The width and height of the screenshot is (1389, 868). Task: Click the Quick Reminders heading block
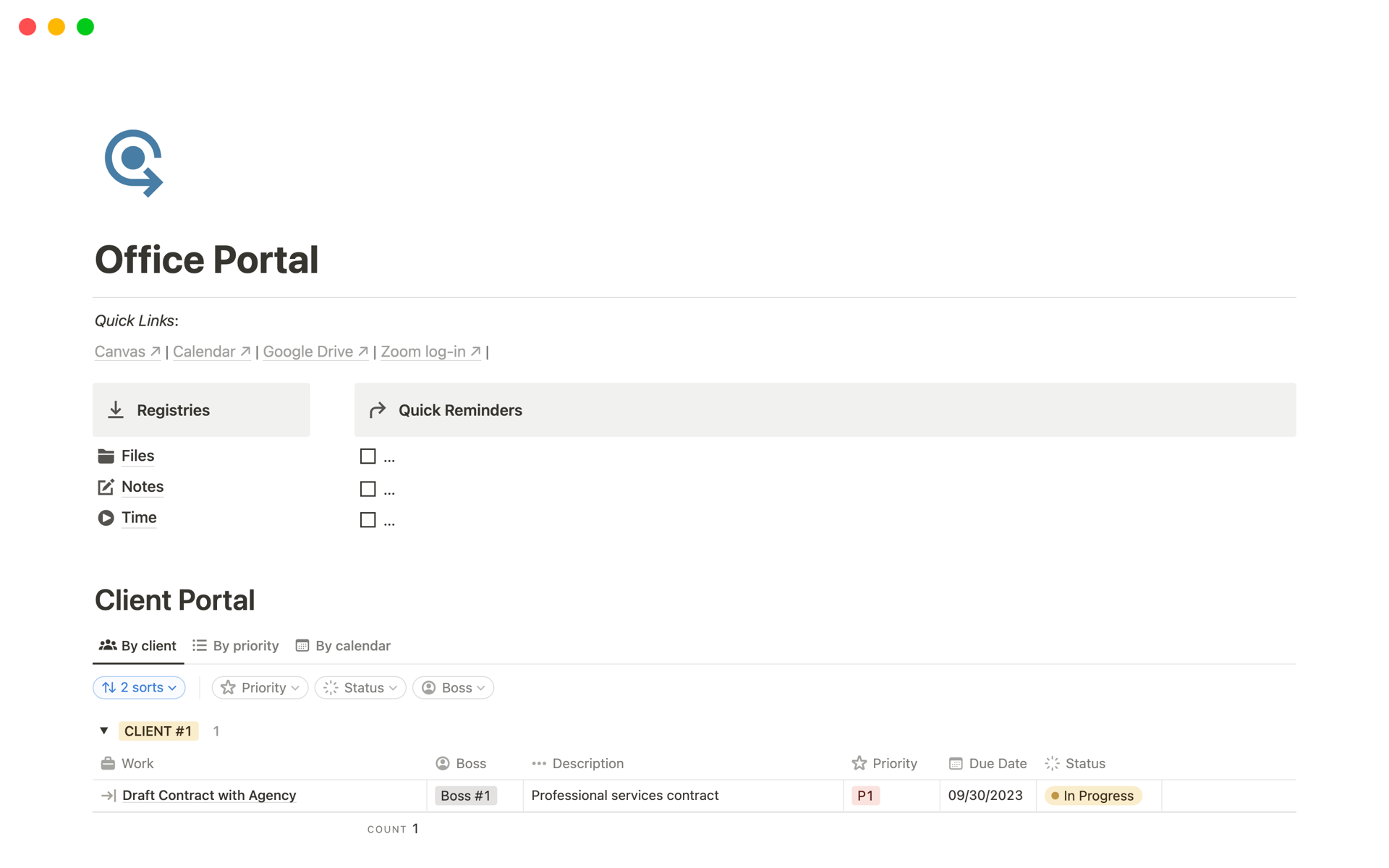click(825, 410)
